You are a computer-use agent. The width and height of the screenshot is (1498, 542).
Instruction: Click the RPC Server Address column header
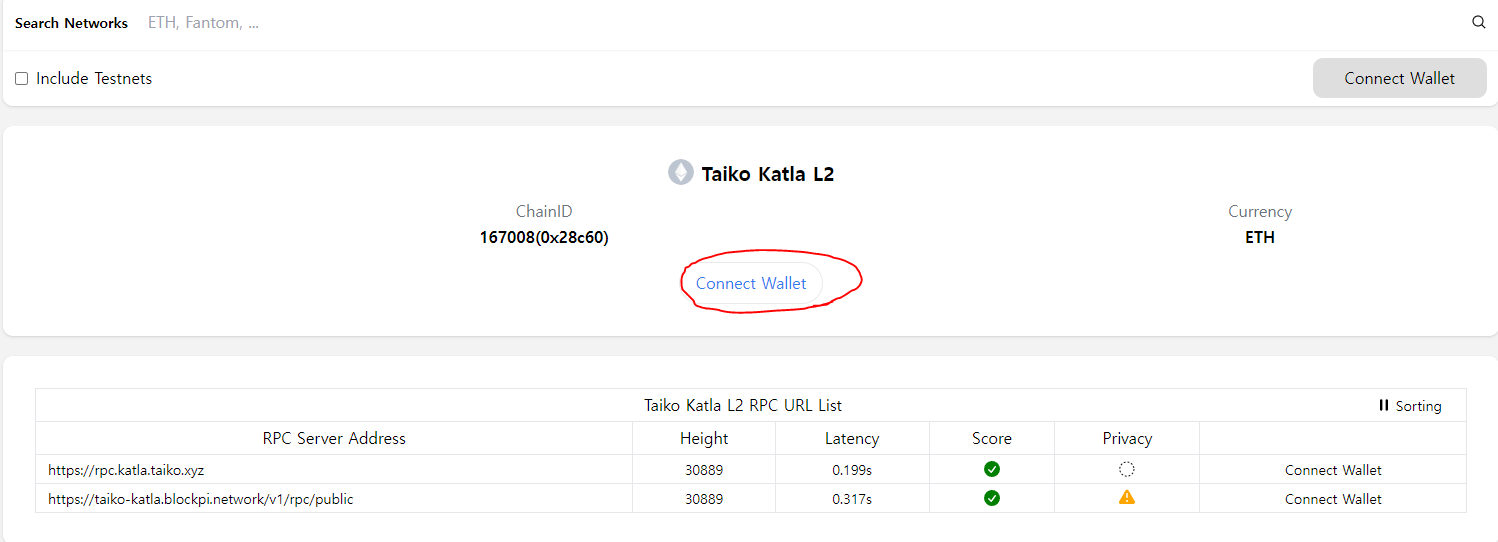(x=334, y=438)
